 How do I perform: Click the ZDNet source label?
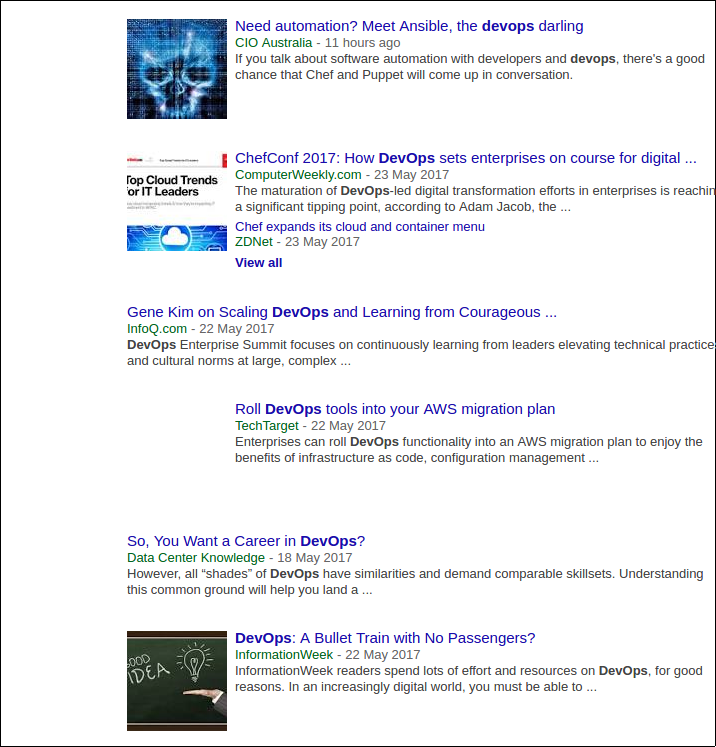click(254, 242)
